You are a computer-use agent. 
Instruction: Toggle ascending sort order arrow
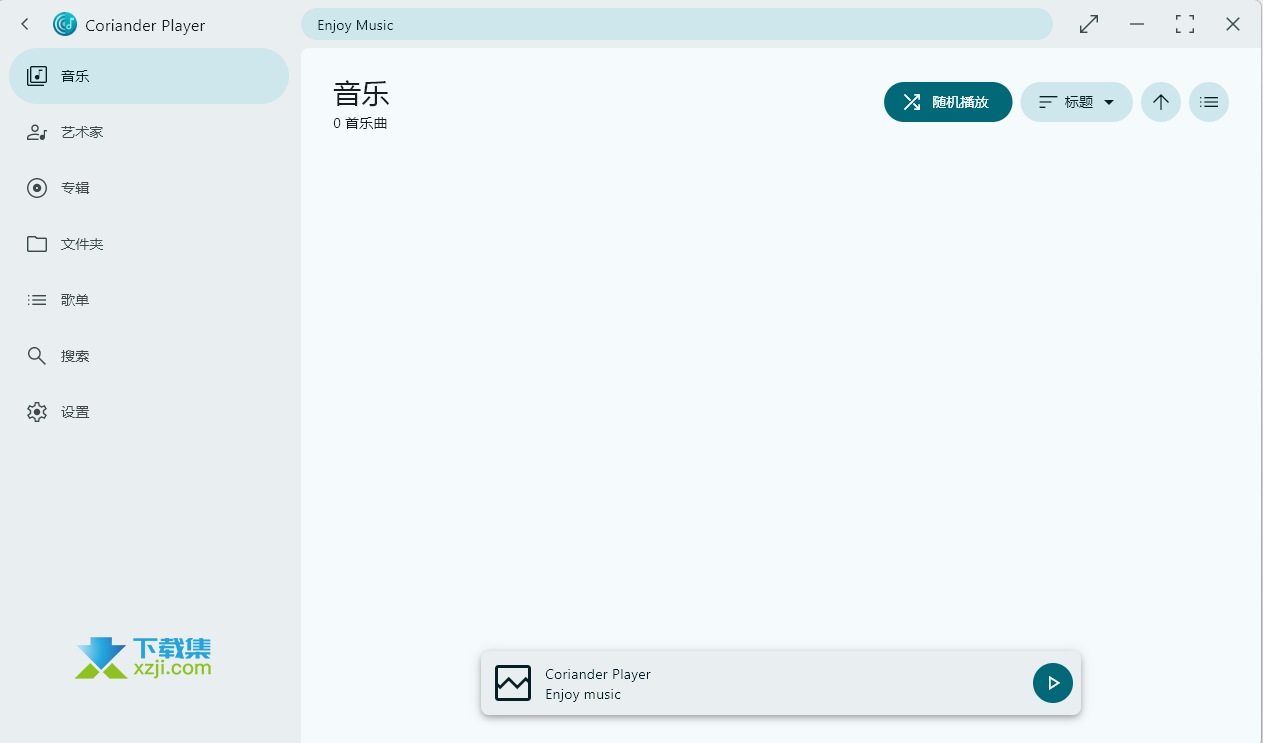coord(1160,102)
